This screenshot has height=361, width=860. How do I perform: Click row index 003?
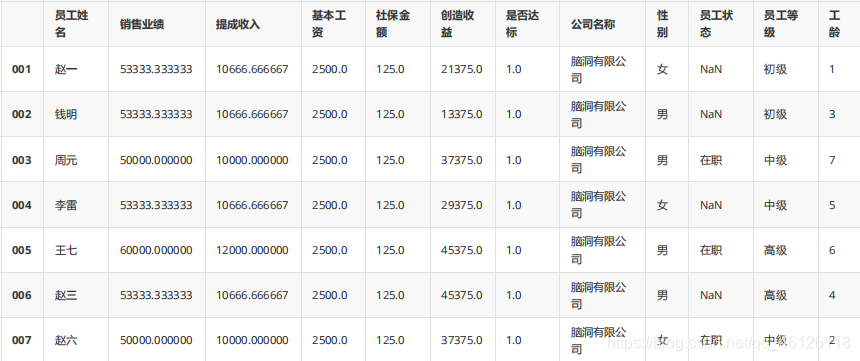(22, 160)
